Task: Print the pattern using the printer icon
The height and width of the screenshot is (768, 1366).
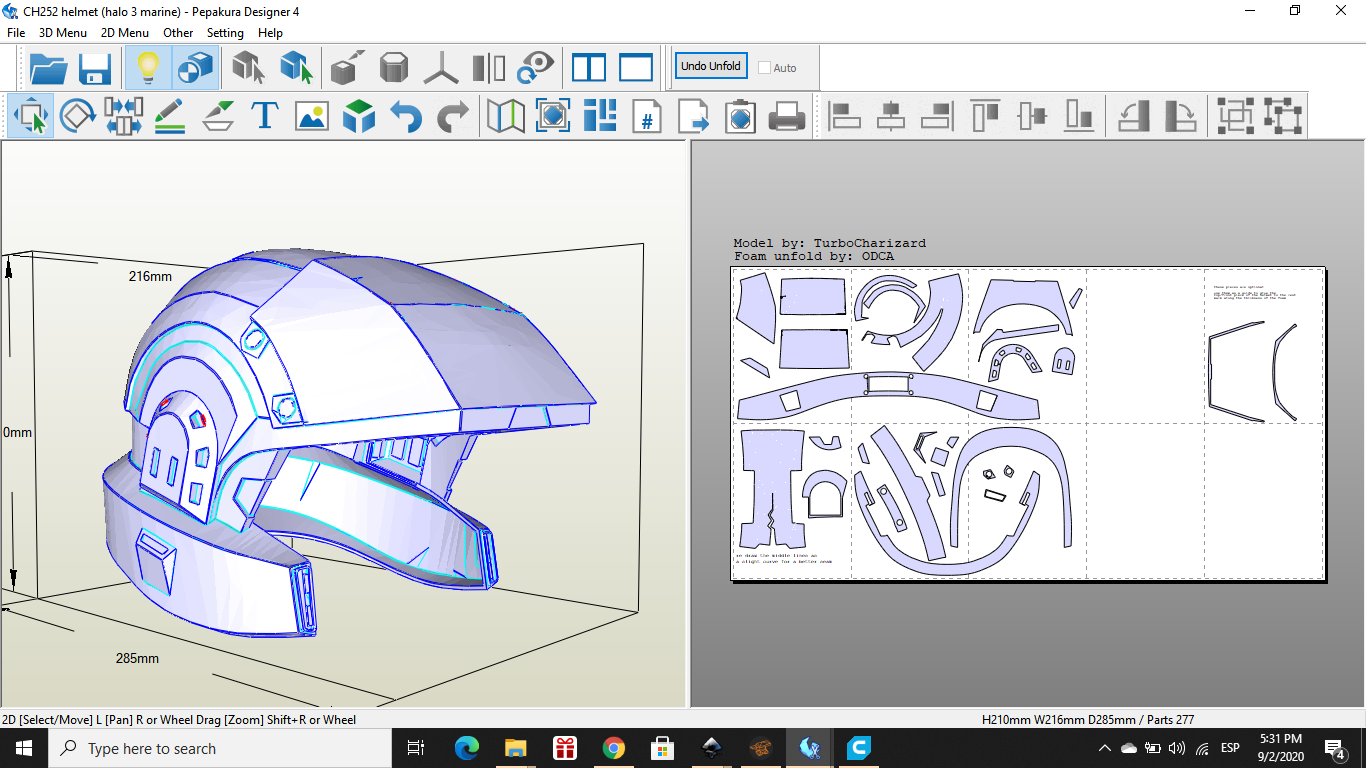Action: [787, 116]
